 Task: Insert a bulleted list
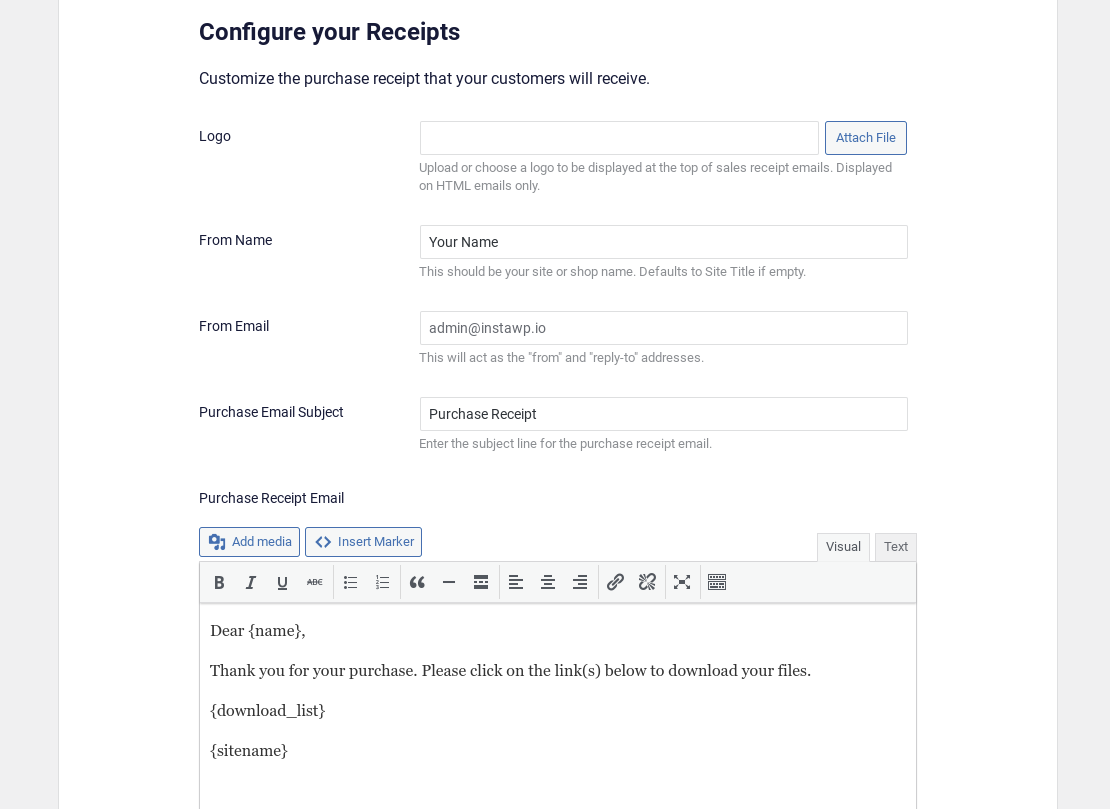pyautogui.click(x=350, y=582)
